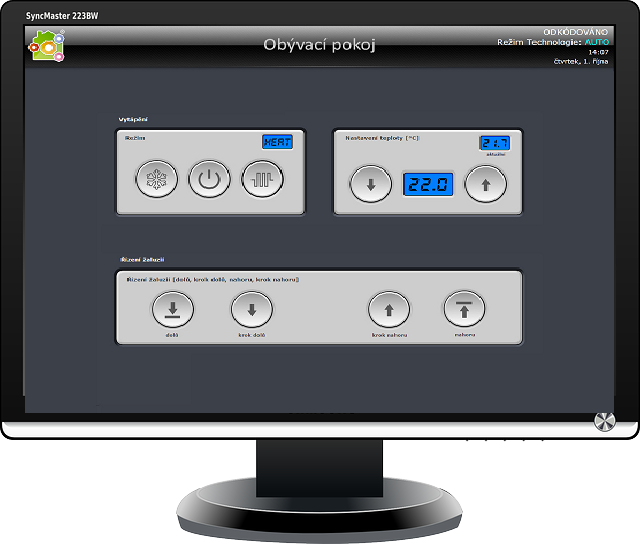Click the date 'čtvrtek, 1. října'
The width and height of the screenshot is (640, 544).
pyautogui.click(x=581, y=62)
